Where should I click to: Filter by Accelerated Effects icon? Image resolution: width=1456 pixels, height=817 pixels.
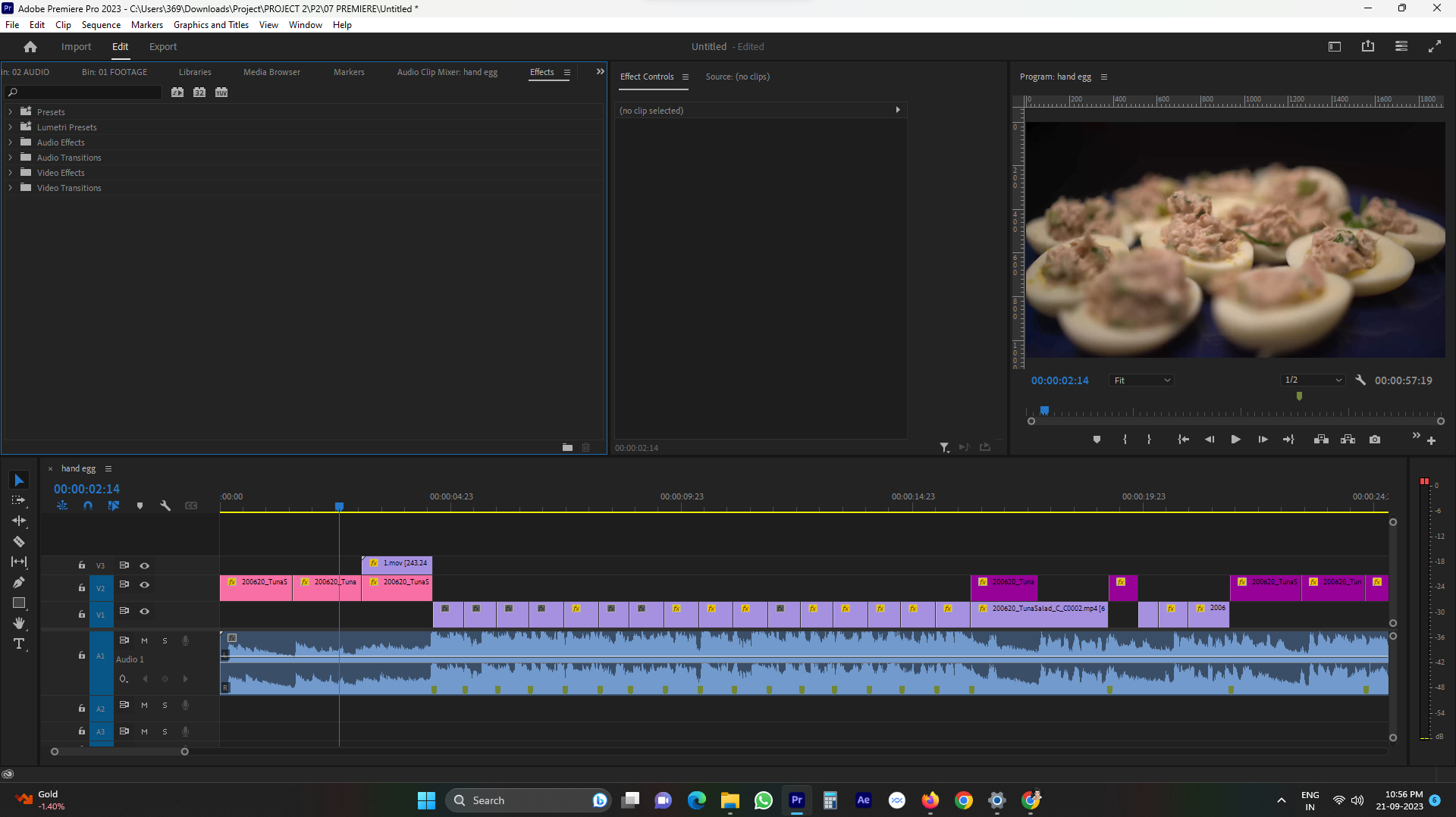pos(177,92)
